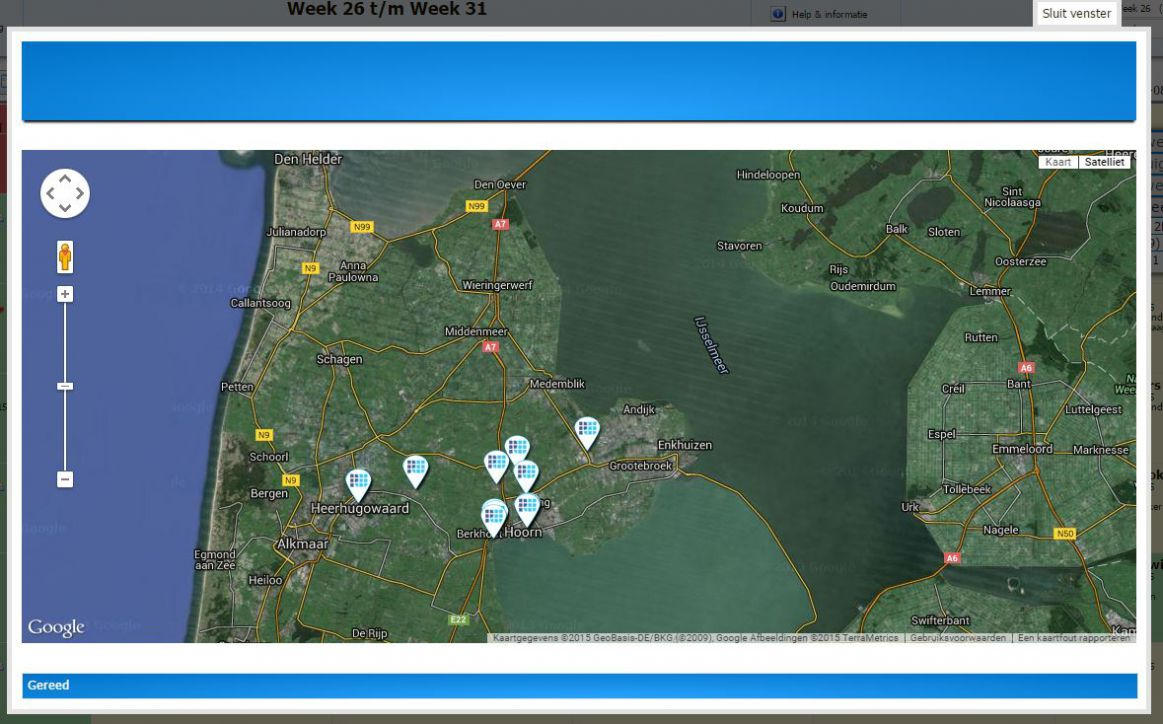Image resolution: width=1163 pixels, height=724 pixels.
Task: Click the Help & informatie link
Action: tap(829, 14)
